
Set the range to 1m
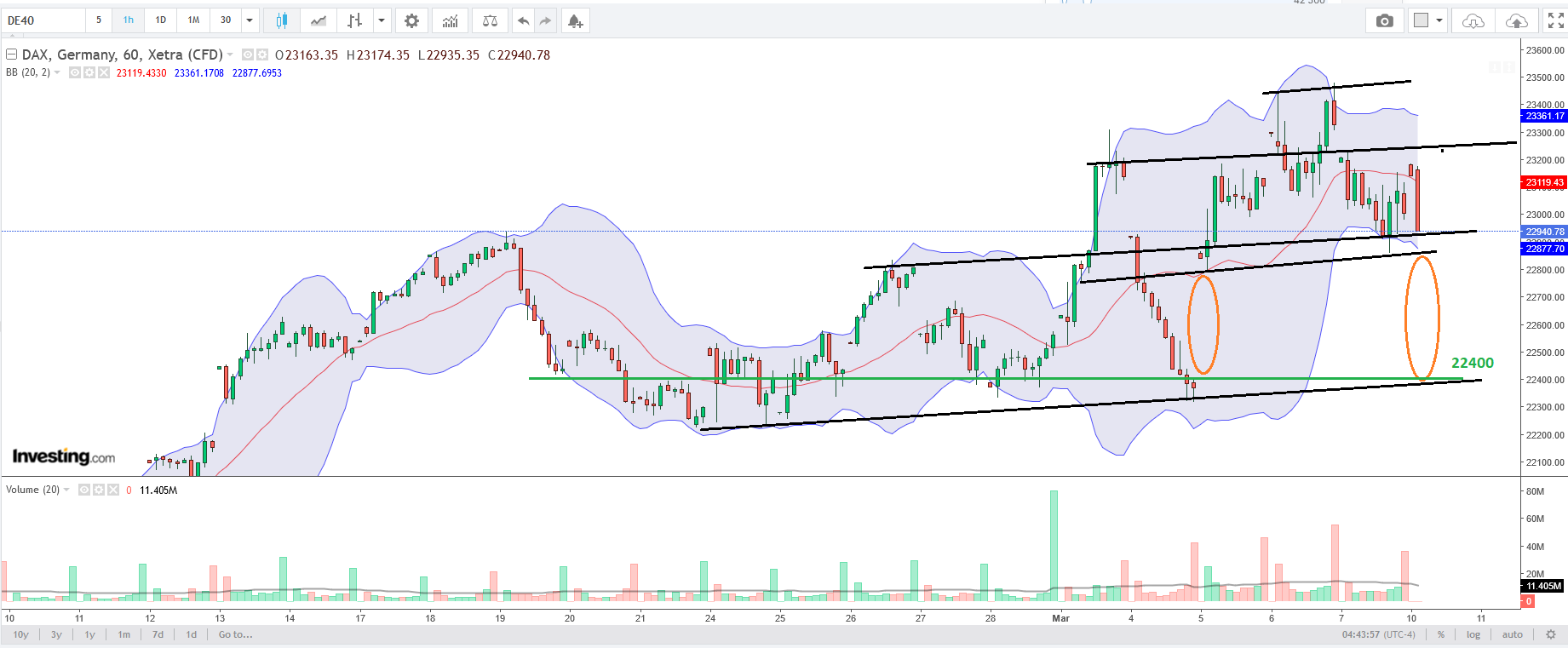[x=124, y=634]
